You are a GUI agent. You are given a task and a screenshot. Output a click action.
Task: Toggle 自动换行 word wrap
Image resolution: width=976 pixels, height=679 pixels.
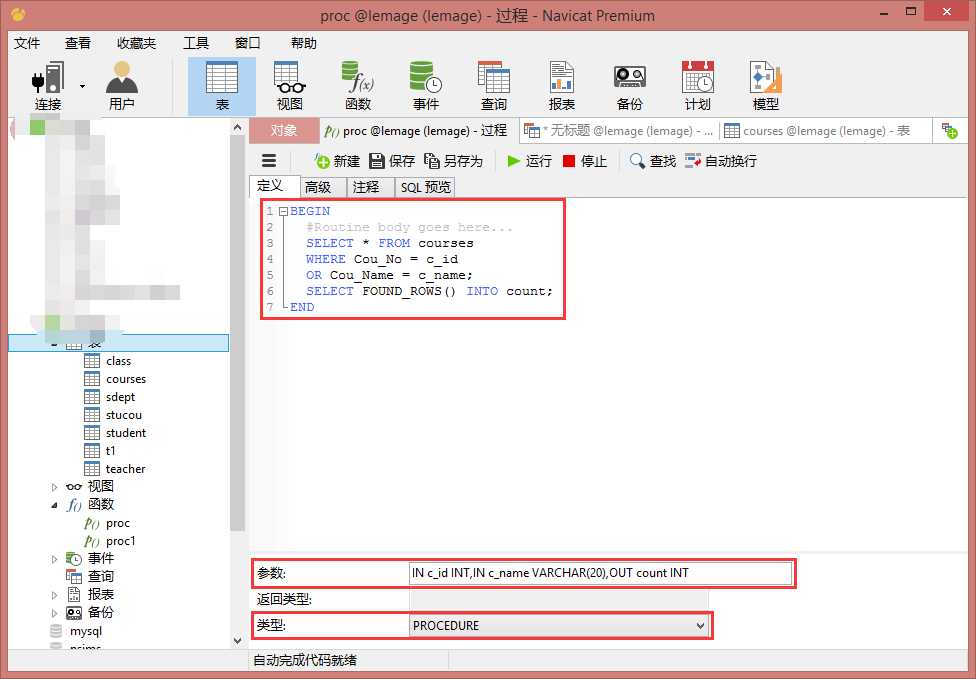point(721,161)
